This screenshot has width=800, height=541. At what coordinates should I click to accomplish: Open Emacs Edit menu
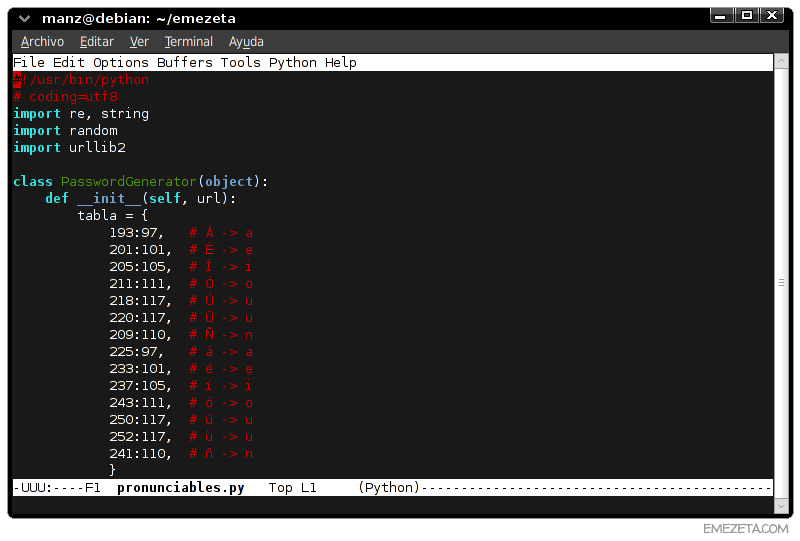68,62
